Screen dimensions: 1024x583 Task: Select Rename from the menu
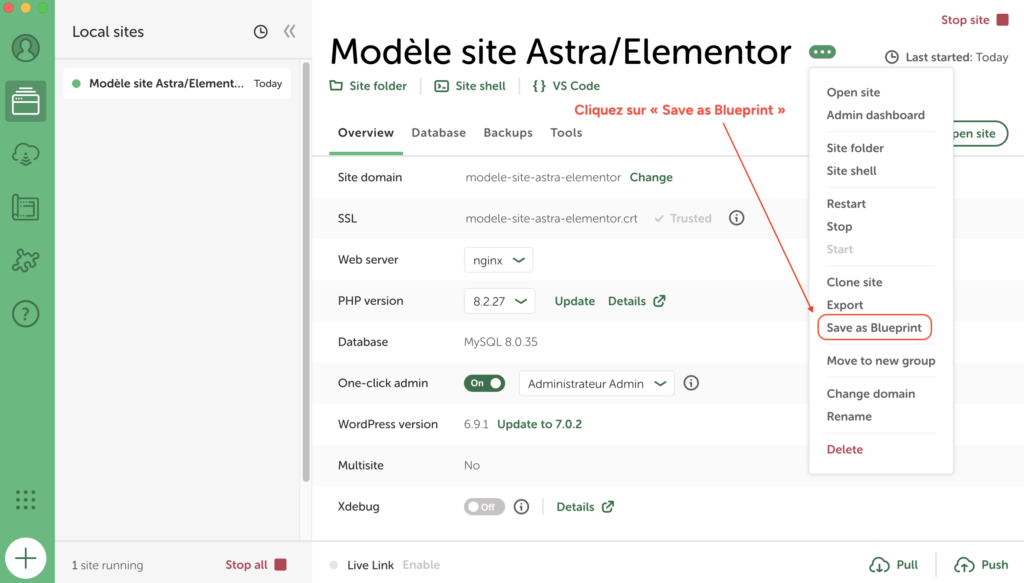click(849, 417)
